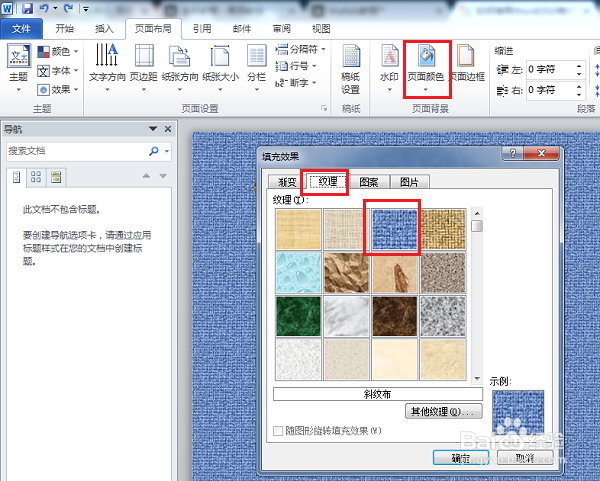The width and height of the screenshot is (600, 481).
Task: Click the right indent 右 input field
Action: coord(549,90)
